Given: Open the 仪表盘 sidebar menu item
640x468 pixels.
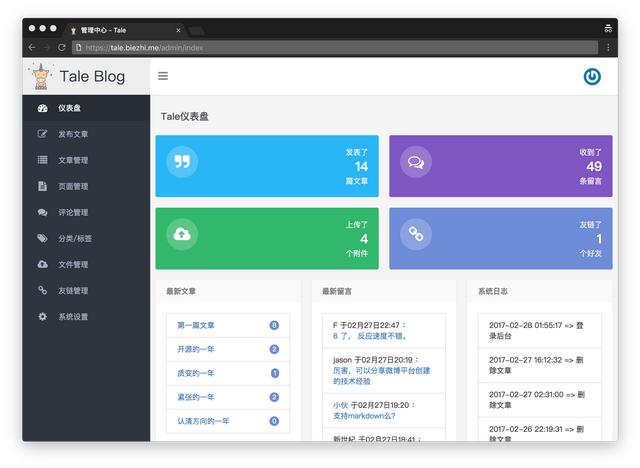Looking at the screenshot, I should pos(86,108).
